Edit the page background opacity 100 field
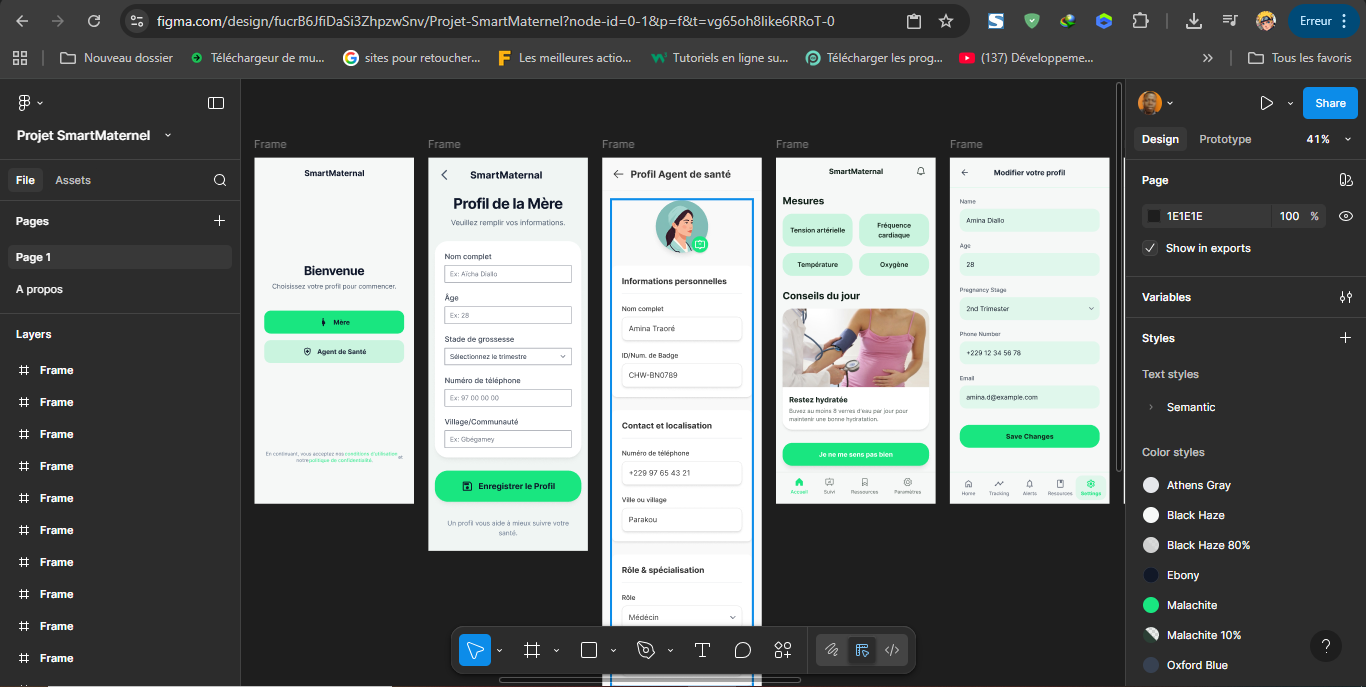 [1290, 216]
